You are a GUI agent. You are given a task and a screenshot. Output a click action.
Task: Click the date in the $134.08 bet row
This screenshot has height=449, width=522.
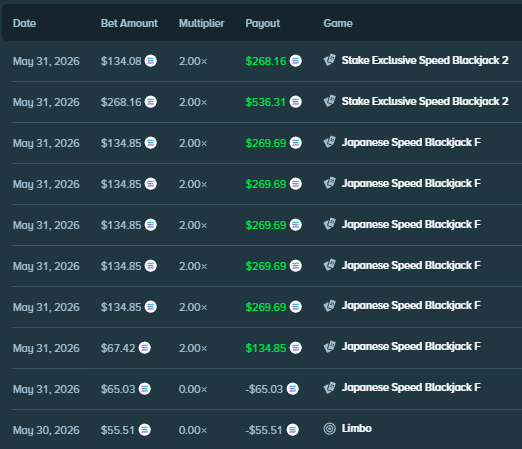[46, 61]
